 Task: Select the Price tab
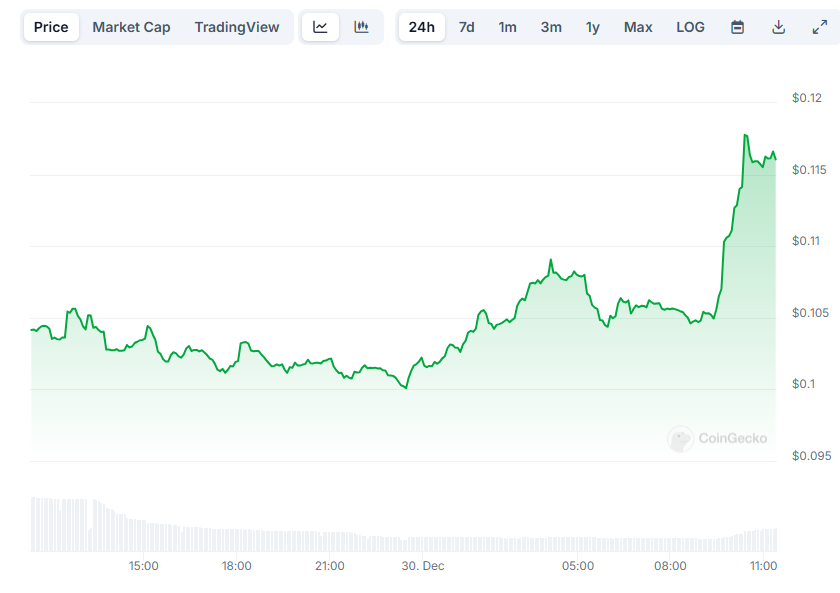tap(51, 27)
